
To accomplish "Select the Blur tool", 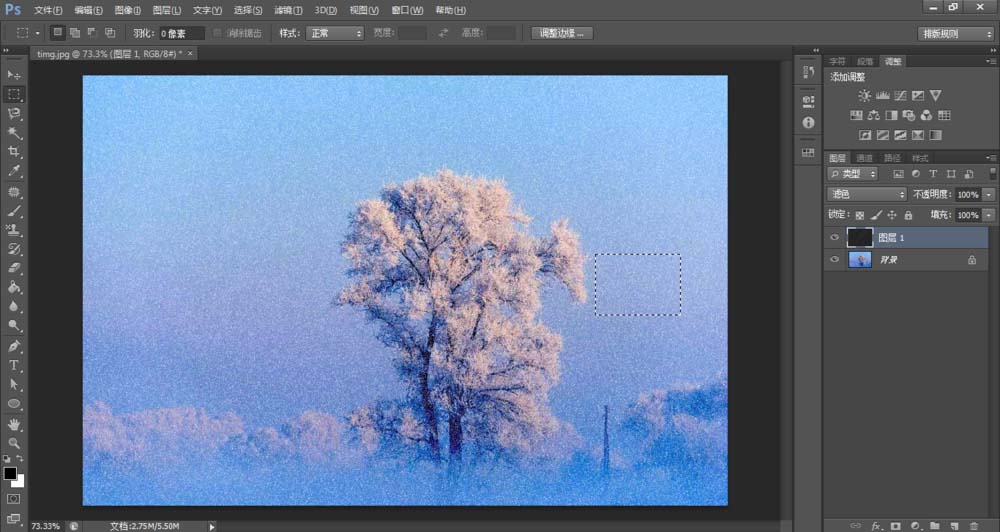I will point(13,306).
